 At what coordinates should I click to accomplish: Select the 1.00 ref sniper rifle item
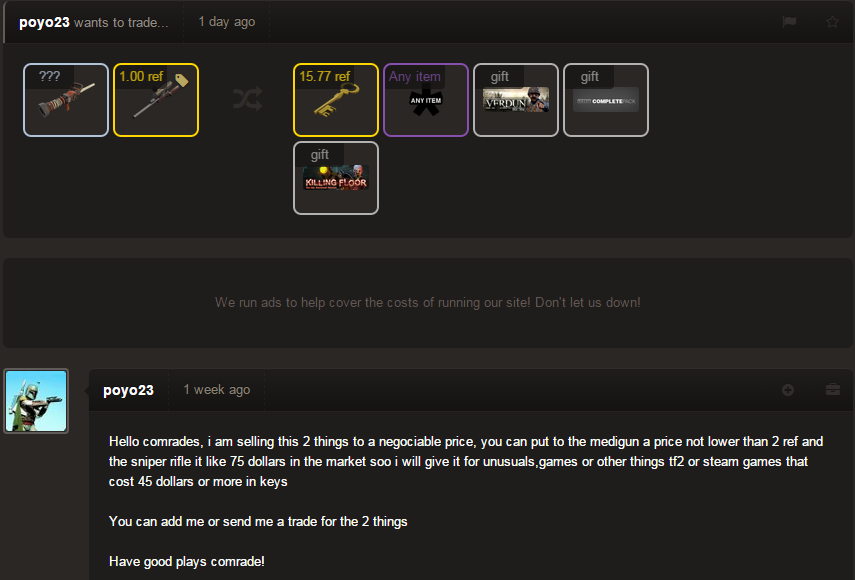coord(156,100)
